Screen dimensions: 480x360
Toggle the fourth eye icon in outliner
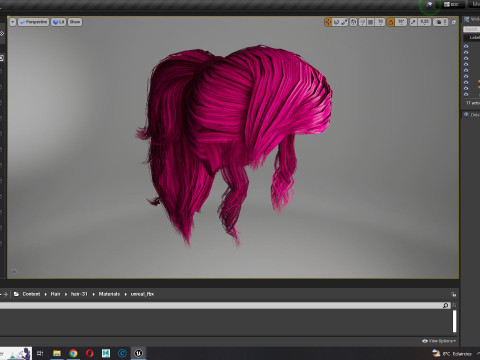point(466,64)
